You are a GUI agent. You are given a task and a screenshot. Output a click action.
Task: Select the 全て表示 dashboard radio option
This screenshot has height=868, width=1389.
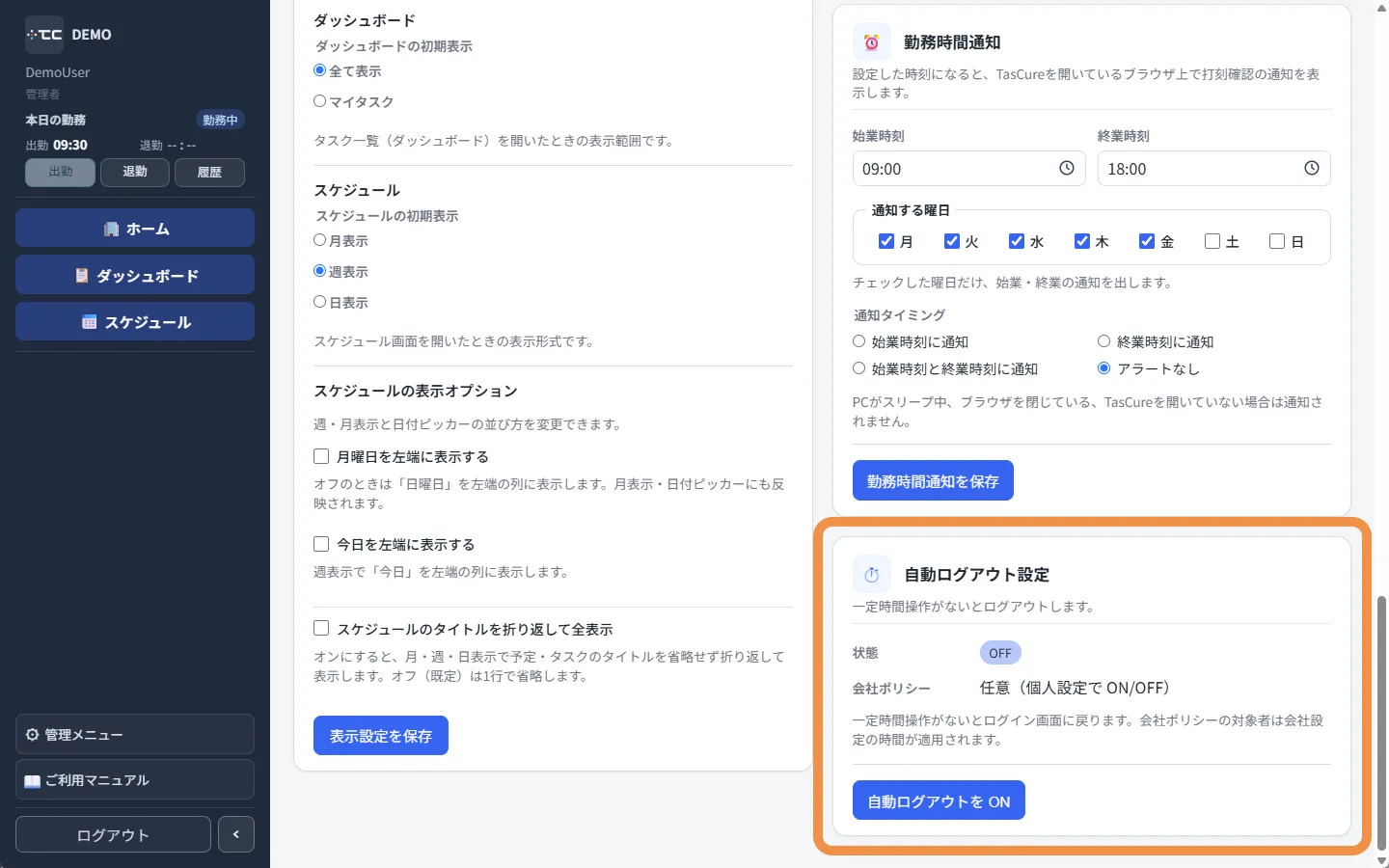[x=320, y=70]
